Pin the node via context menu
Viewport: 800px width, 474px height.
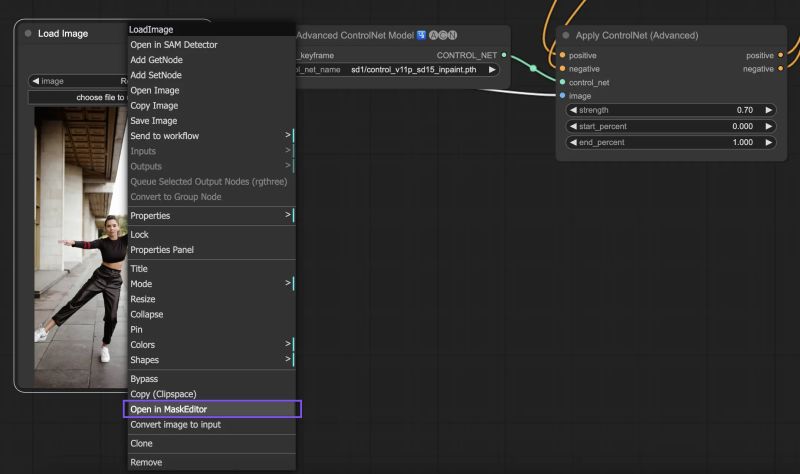(x=211, y=330)
